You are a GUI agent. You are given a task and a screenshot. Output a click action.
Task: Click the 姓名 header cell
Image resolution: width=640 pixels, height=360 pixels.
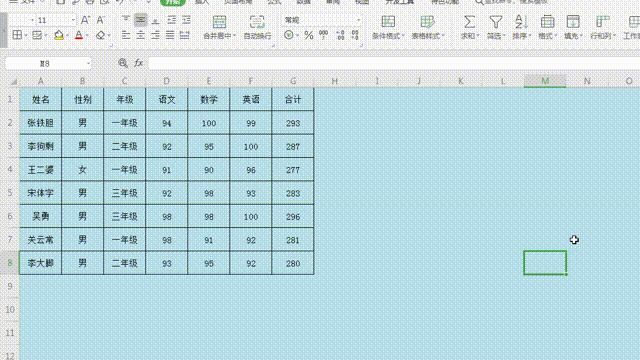pyautogui.click(x=40, y=99)
